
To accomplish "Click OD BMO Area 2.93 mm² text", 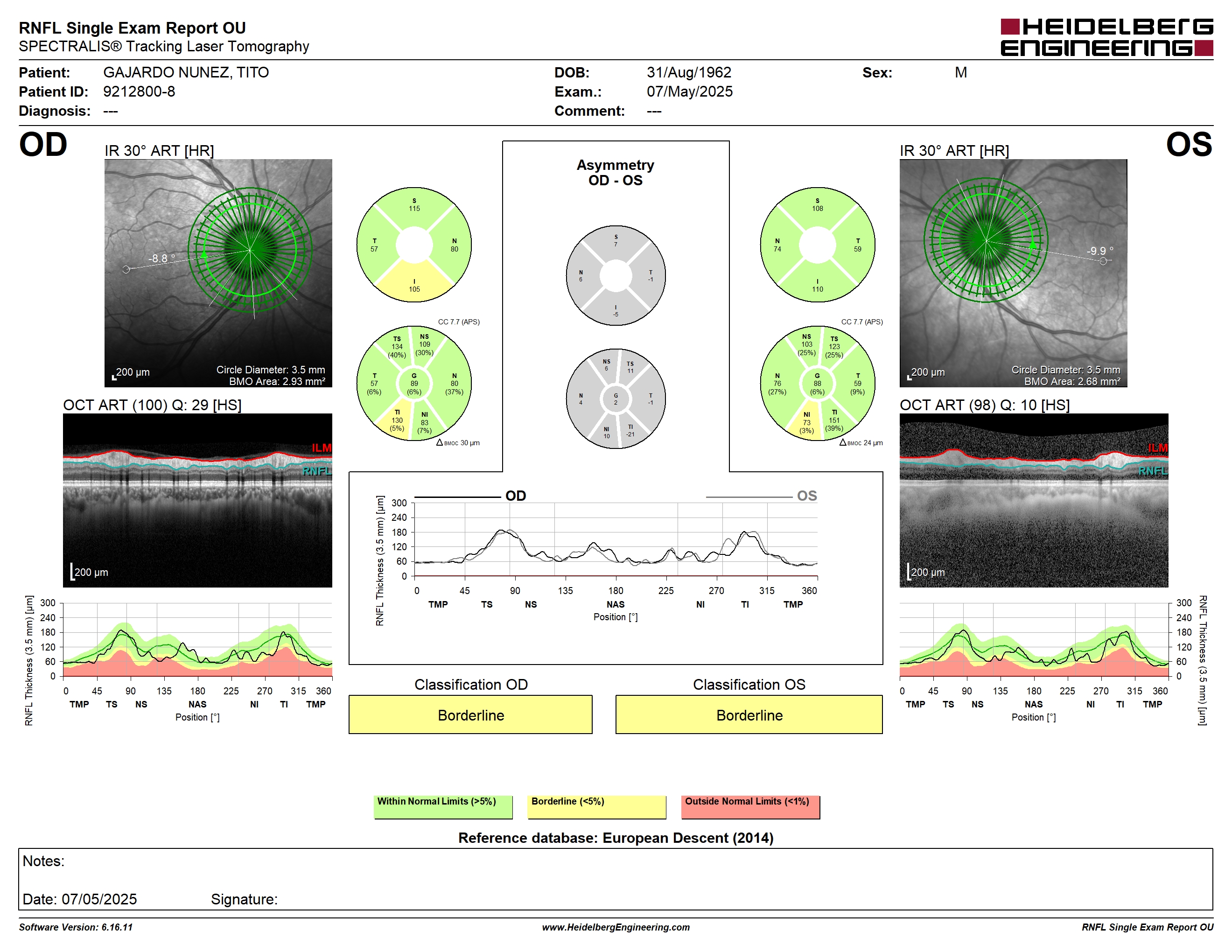I will (277, 381).
